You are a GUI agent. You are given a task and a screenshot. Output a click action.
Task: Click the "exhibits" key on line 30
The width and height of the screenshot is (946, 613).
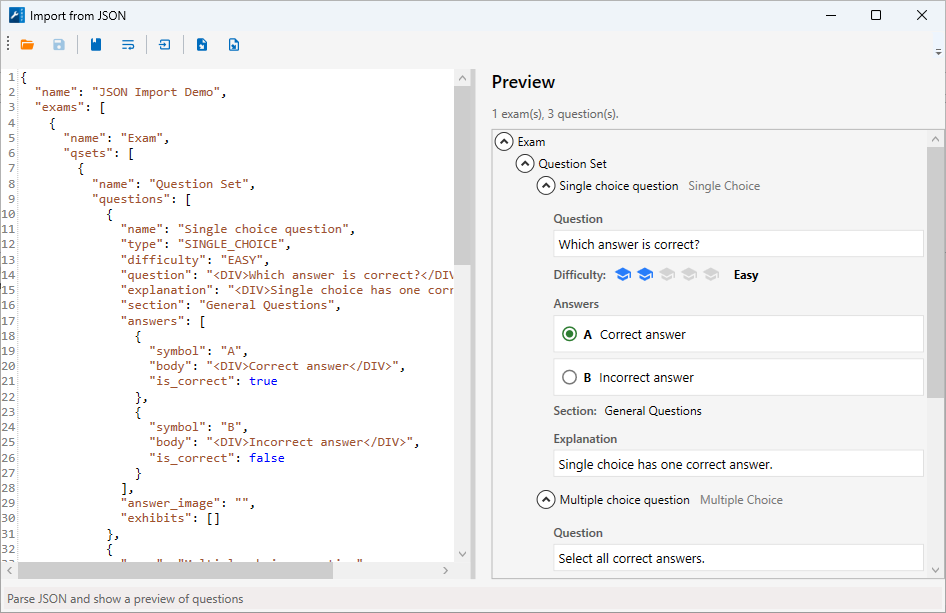(156, 518)
